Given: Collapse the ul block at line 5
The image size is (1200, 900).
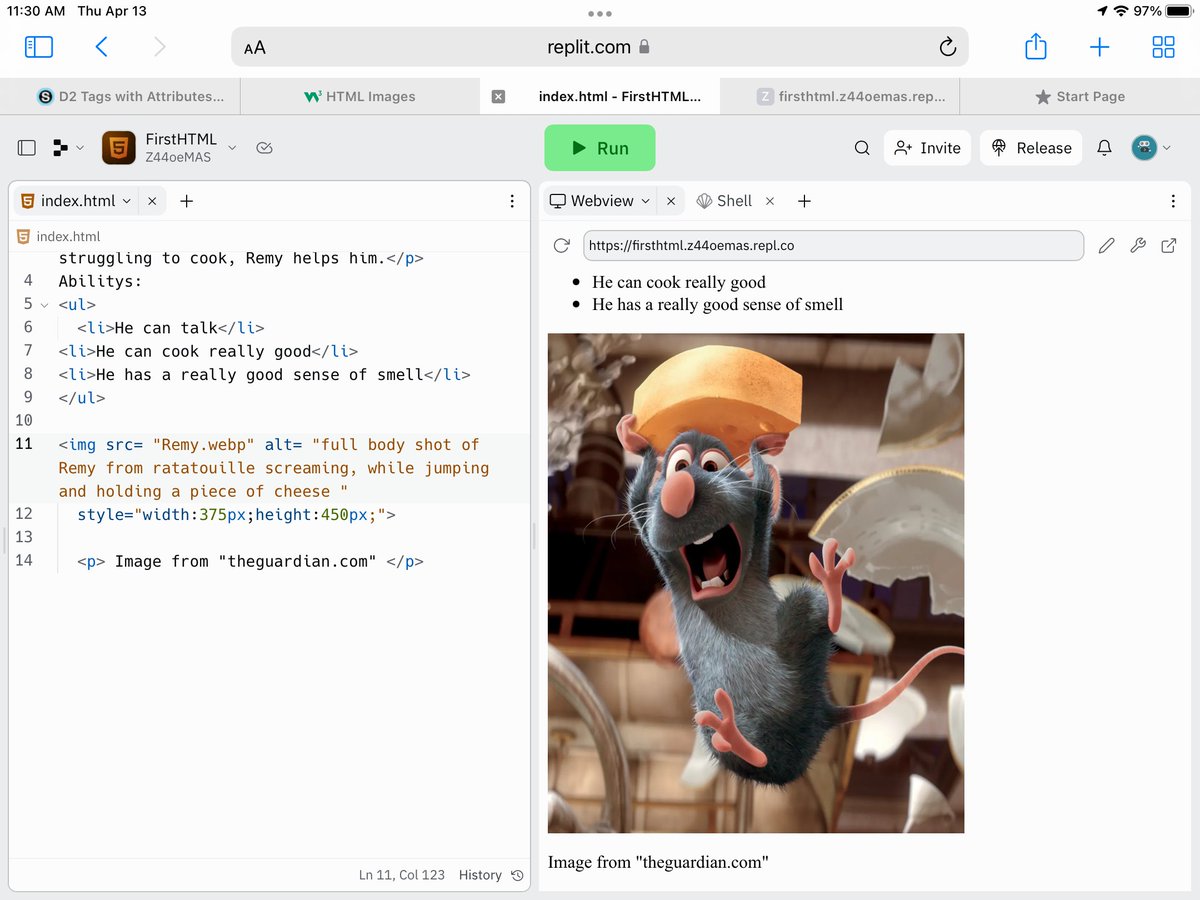Looking at the screenshot, I should [44, 304].
